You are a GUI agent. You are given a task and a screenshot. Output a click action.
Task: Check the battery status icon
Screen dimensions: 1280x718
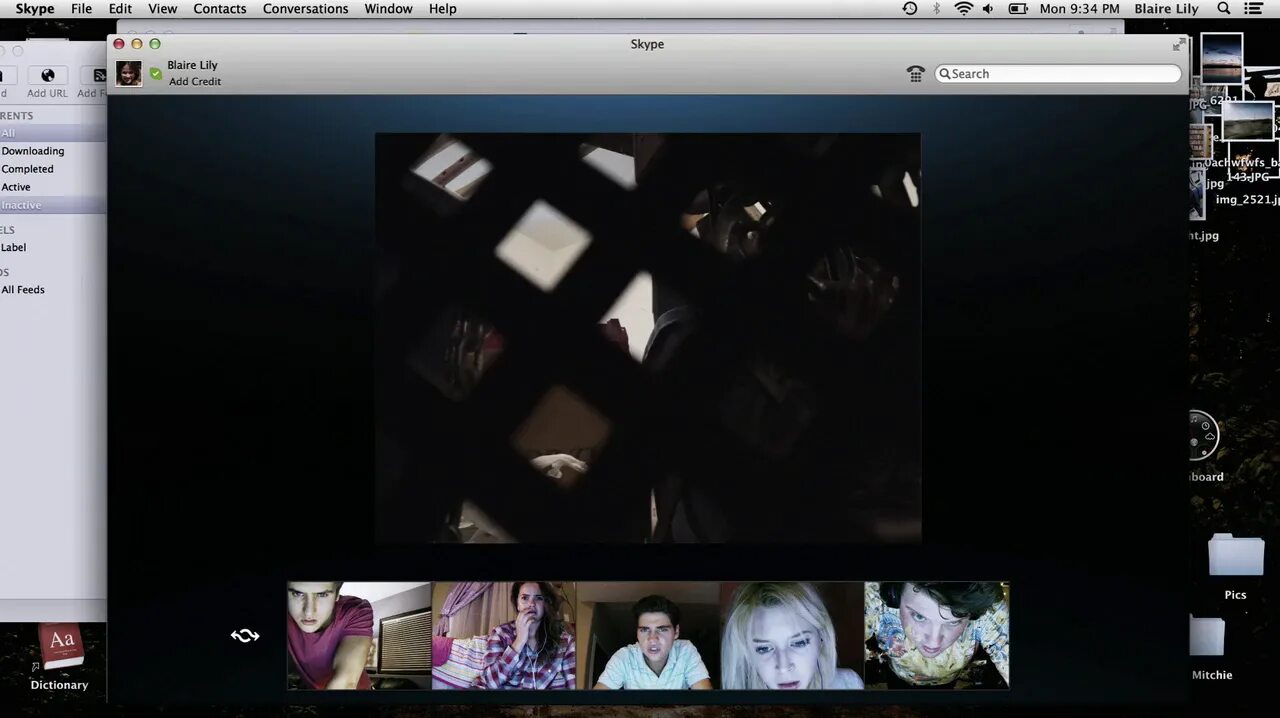(x=1018, y=9)
